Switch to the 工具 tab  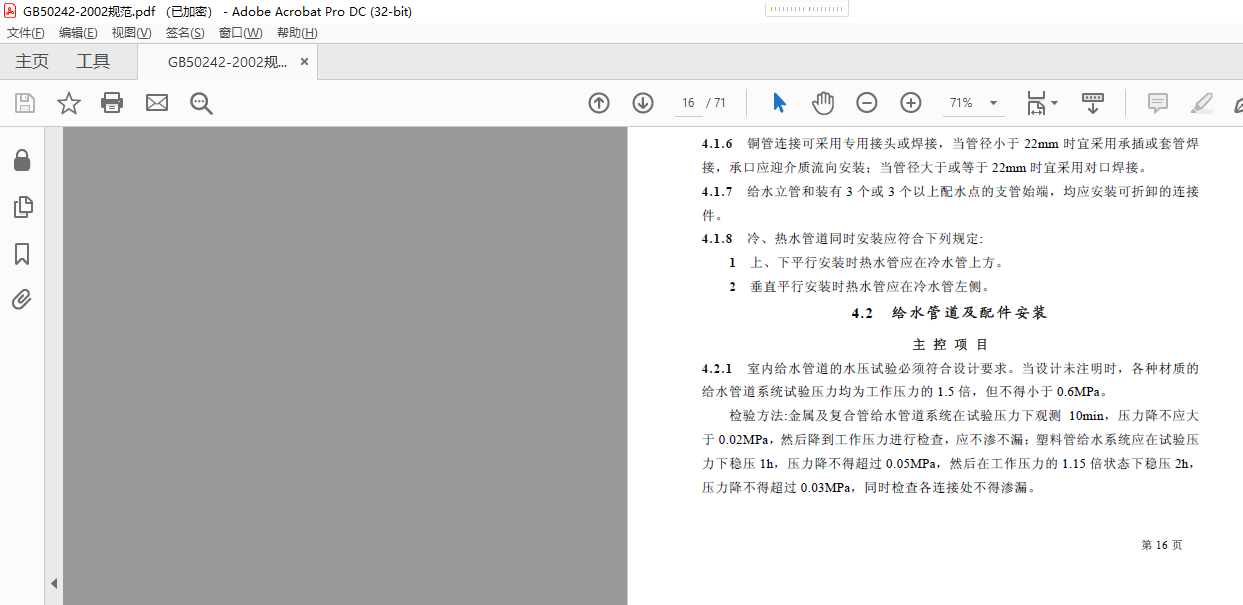click(93, 62)
